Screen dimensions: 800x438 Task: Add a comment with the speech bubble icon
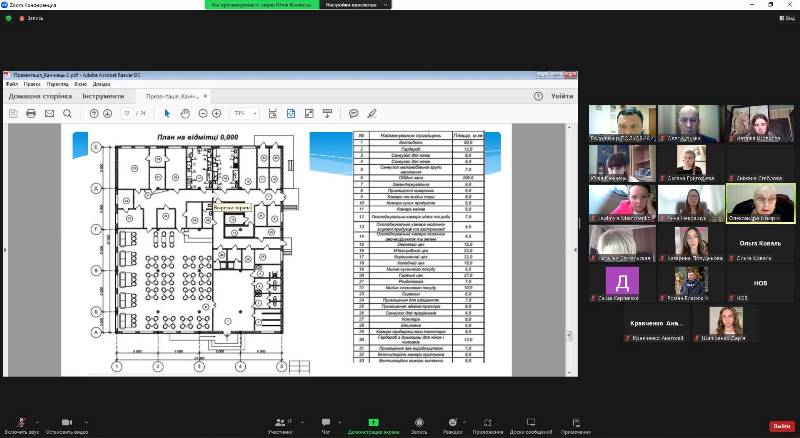click(353, 114)
